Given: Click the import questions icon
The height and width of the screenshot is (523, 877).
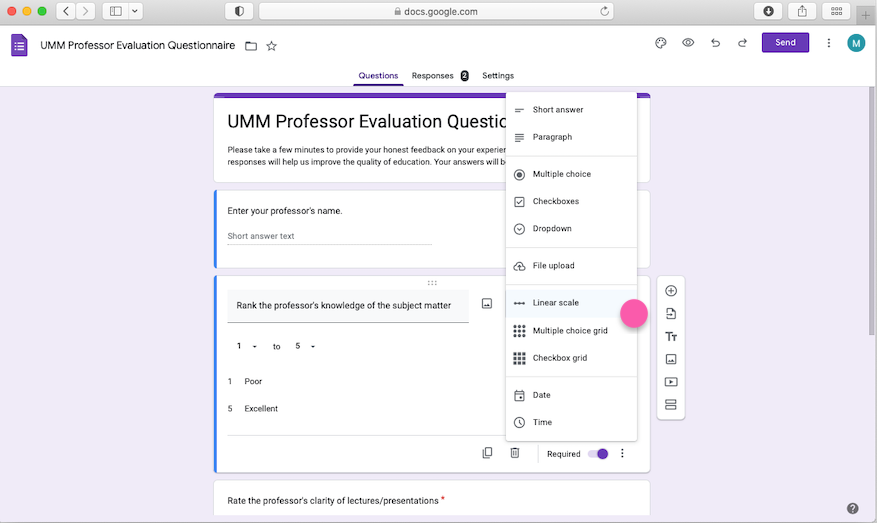Looking at the screenshot, I should [671, 314].
